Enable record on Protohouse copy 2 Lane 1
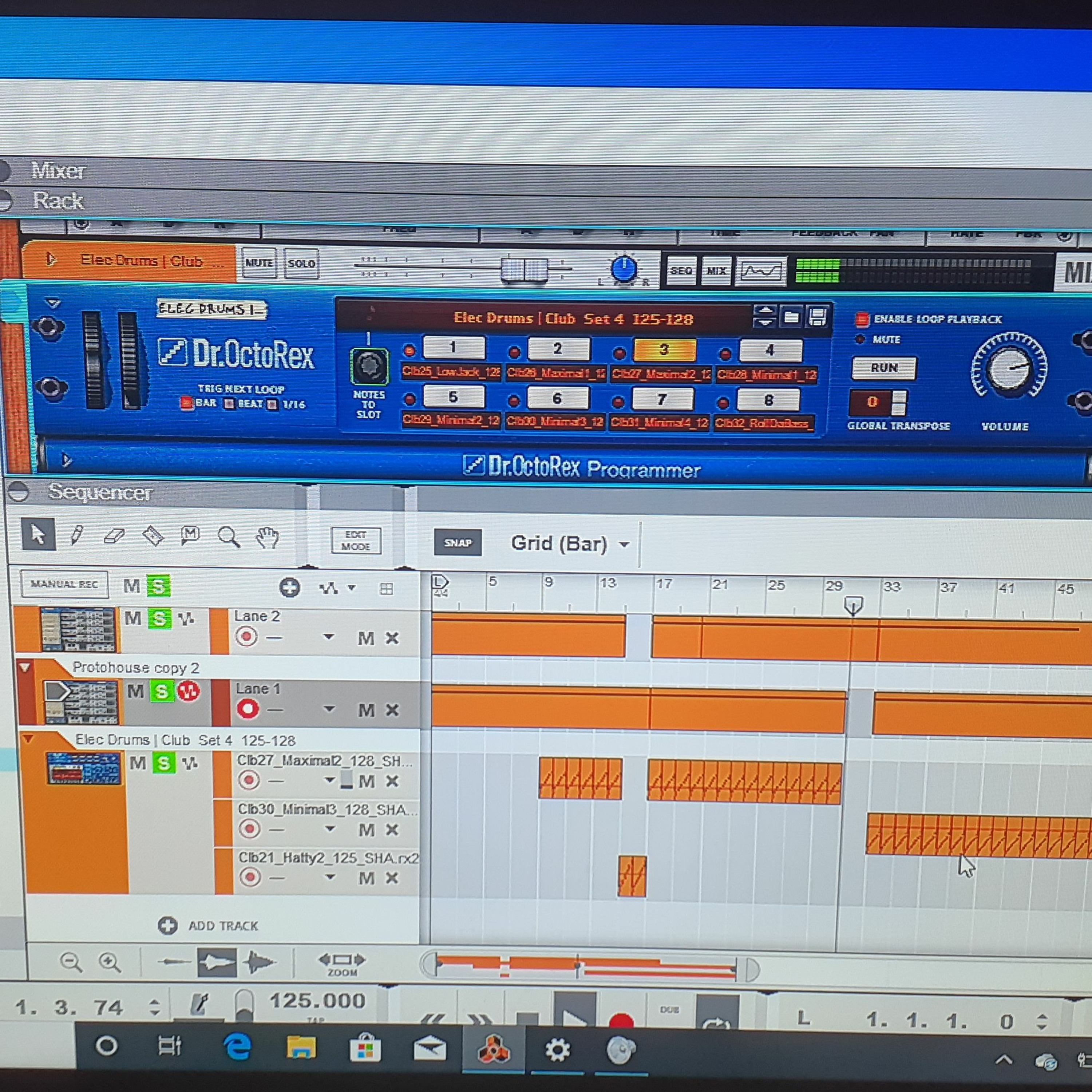The width and height of the screenshot is (1092, 1092). [248, 709]
